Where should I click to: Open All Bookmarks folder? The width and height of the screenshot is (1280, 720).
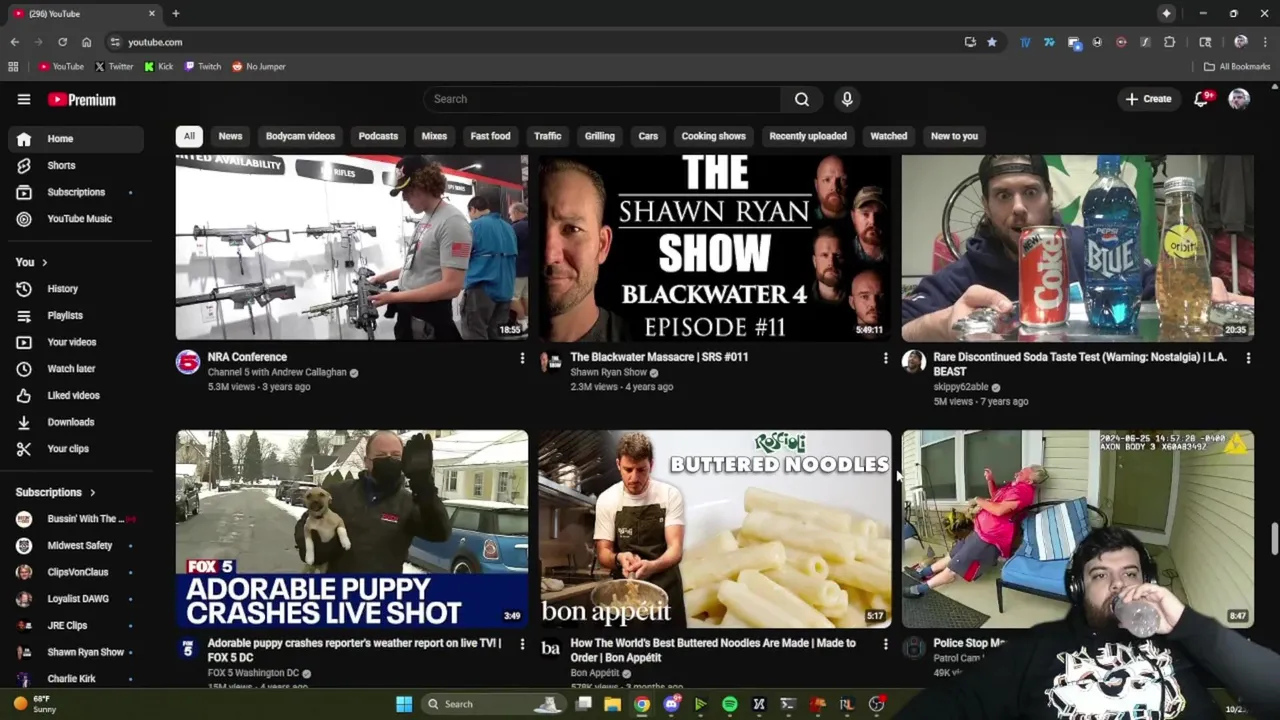coord(1237,66)
